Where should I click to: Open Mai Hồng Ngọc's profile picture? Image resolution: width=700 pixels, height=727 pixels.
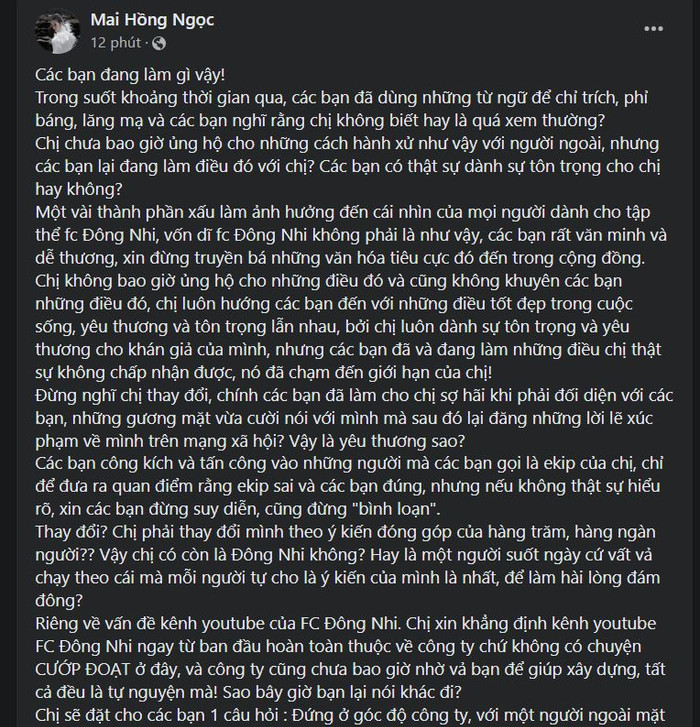[57, 31]
